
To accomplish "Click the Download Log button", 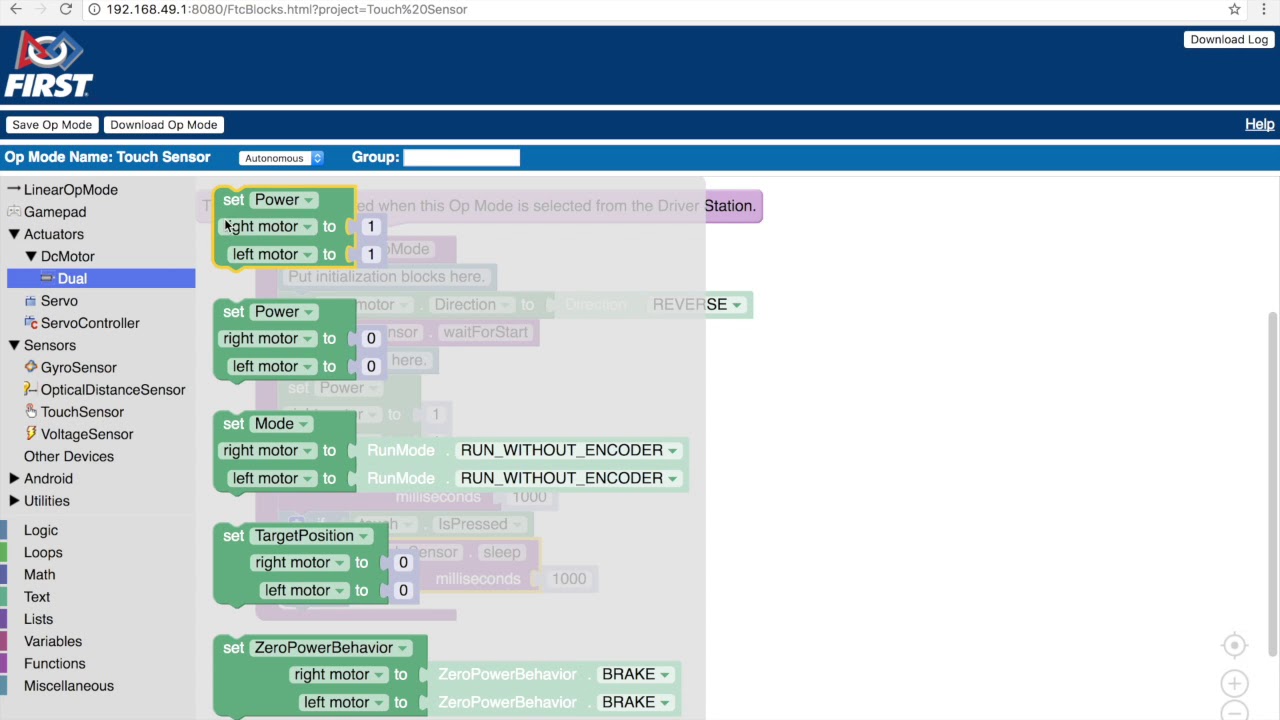I will coord(1229,40).
